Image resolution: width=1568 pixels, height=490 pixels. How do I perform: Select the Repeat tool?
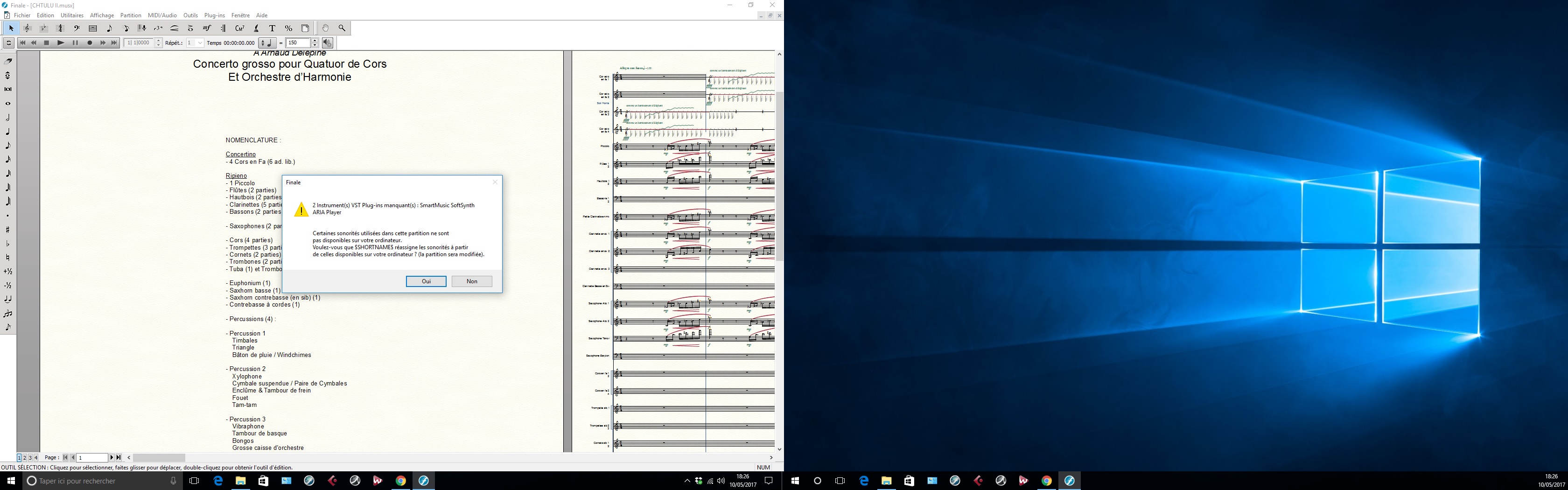click(223, 28)
